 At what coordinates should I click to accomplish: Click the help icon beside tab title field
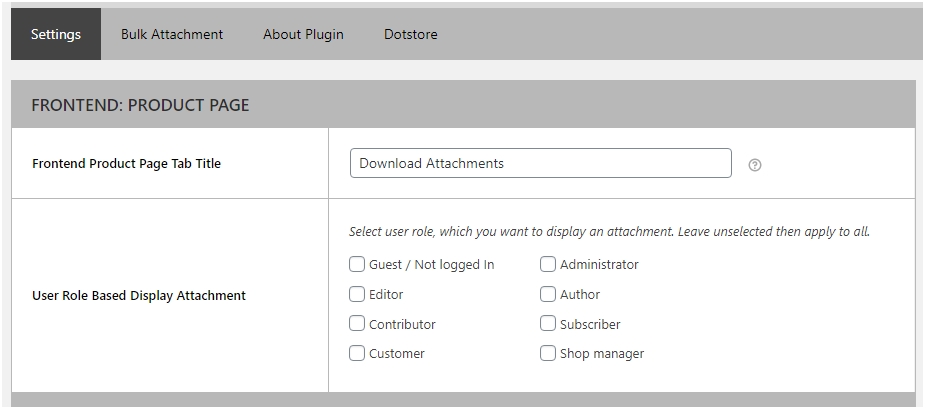point(755,165)
